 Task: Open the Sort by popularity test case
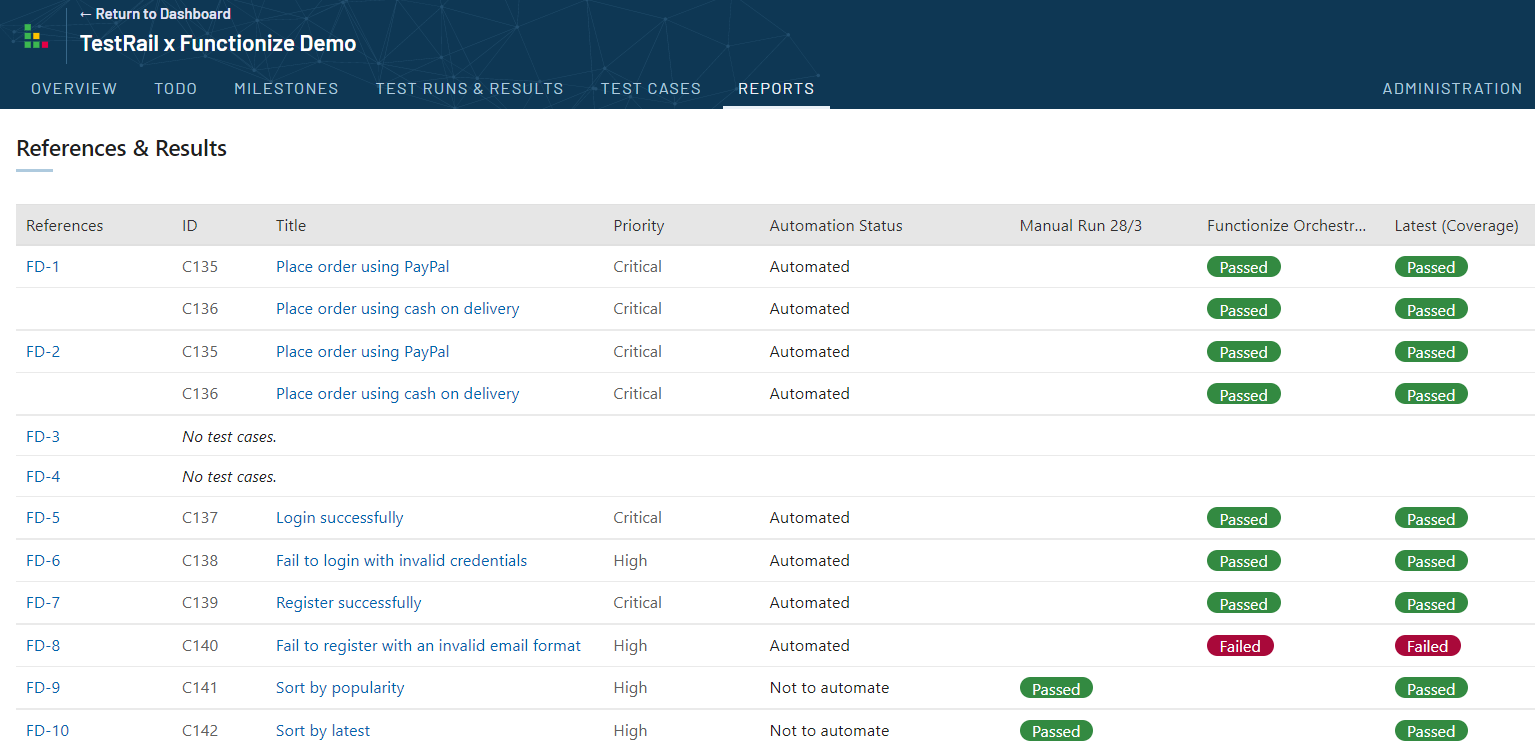point(340,688)
